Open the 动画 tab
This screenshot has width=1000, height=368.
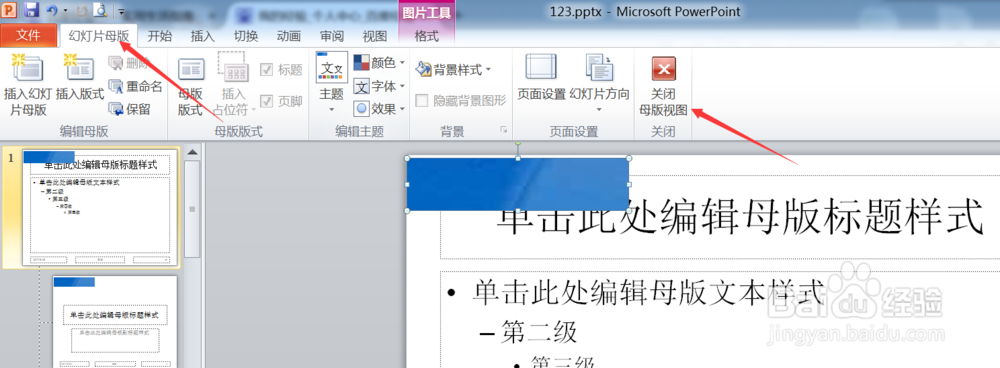tap(289, 36)
